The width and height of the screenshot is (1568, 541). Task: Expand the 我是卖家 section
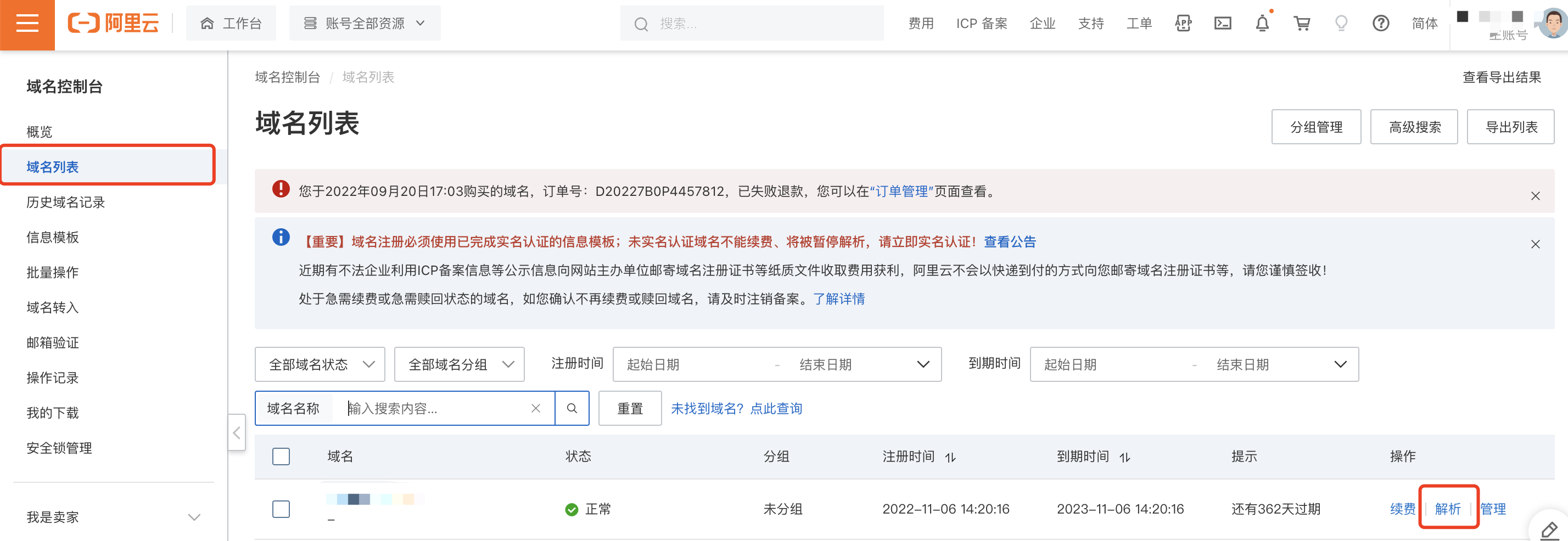click(113, 517)
